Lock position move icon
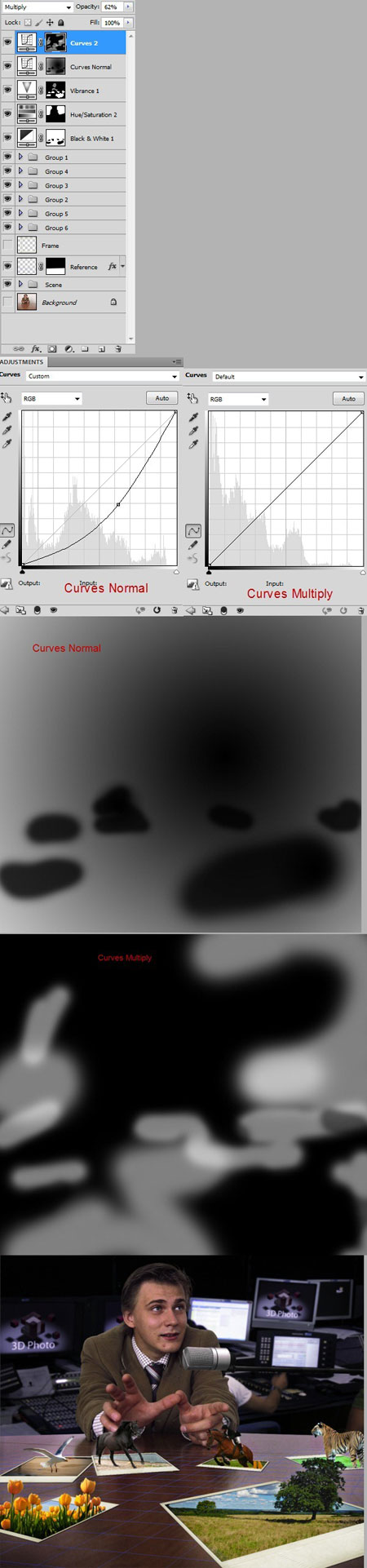367x1568 pixels. [50, 23]
